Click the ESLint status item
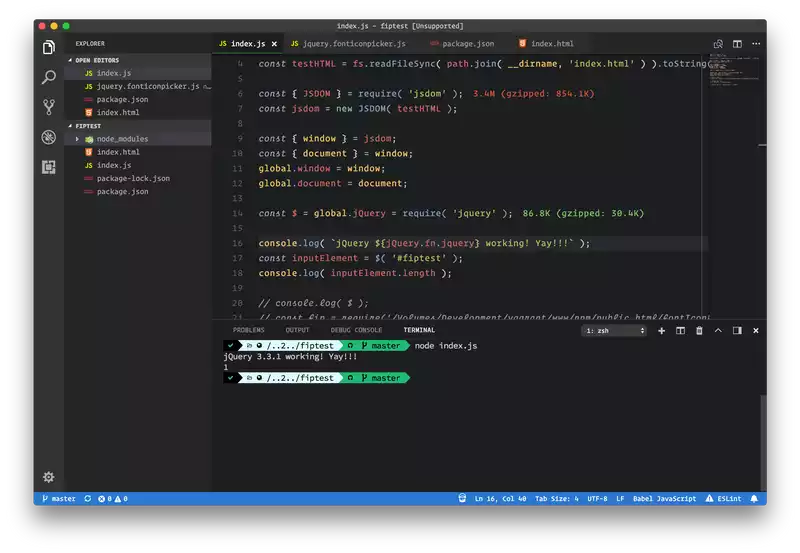This screenshot has width=800, height=553. (723, 498)
